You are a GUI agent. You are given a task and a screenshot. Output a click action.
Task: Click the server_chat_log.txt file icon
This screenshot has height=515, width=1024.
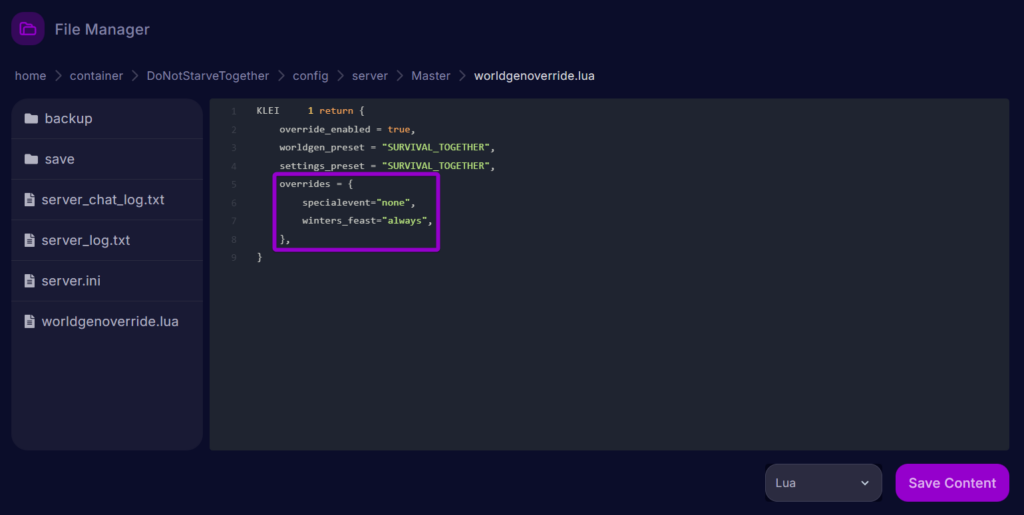tap(30, 200)
